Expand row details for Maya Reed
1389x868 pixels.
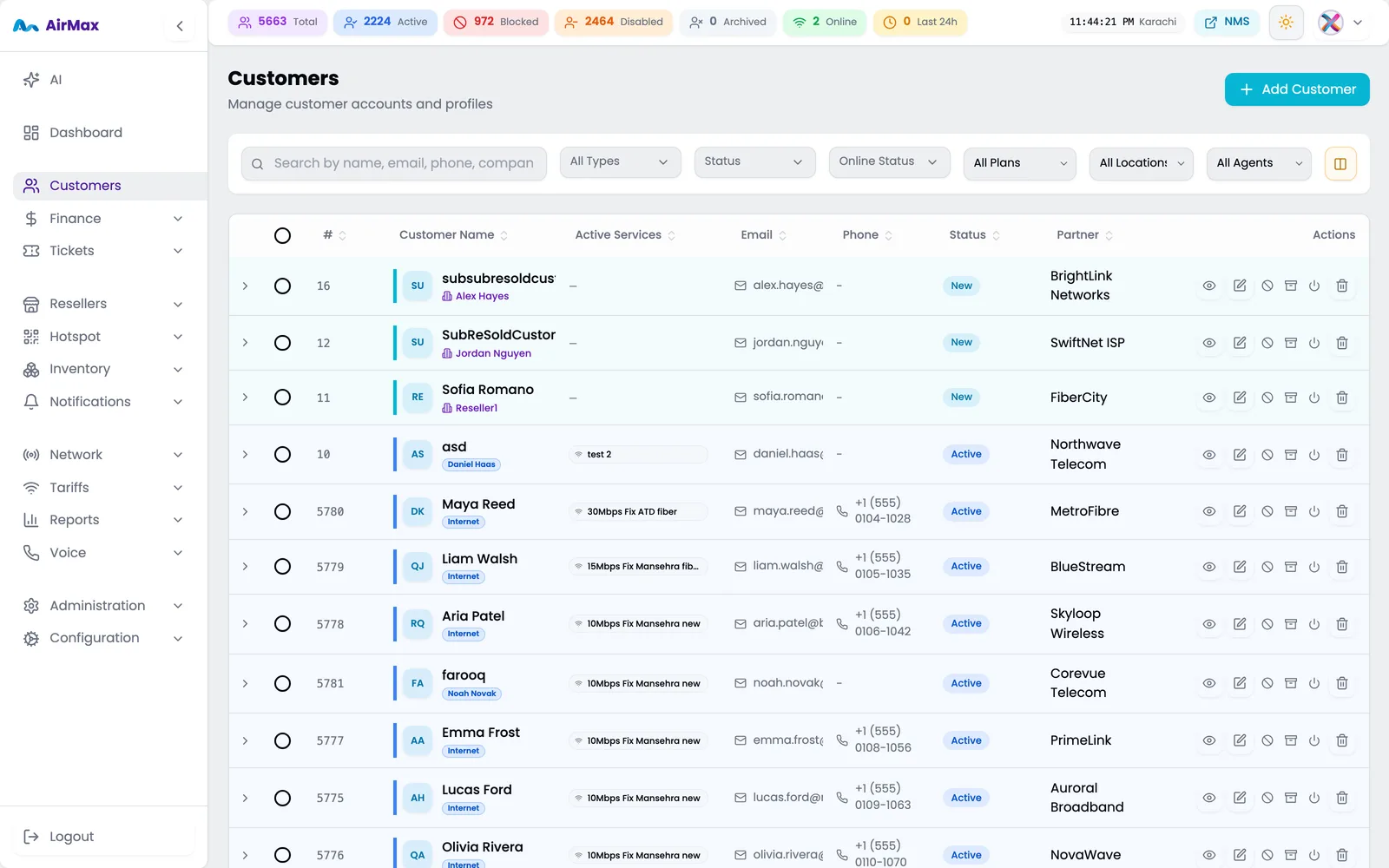tap(245, 511)
